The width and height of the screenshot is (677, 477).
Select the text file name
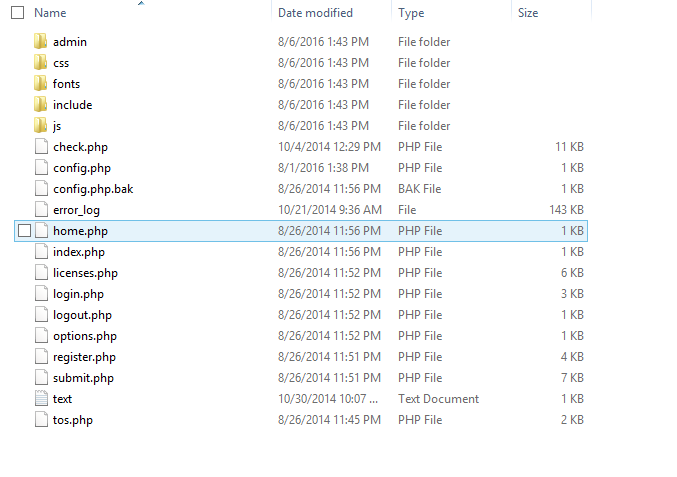(x=63, y=399)
